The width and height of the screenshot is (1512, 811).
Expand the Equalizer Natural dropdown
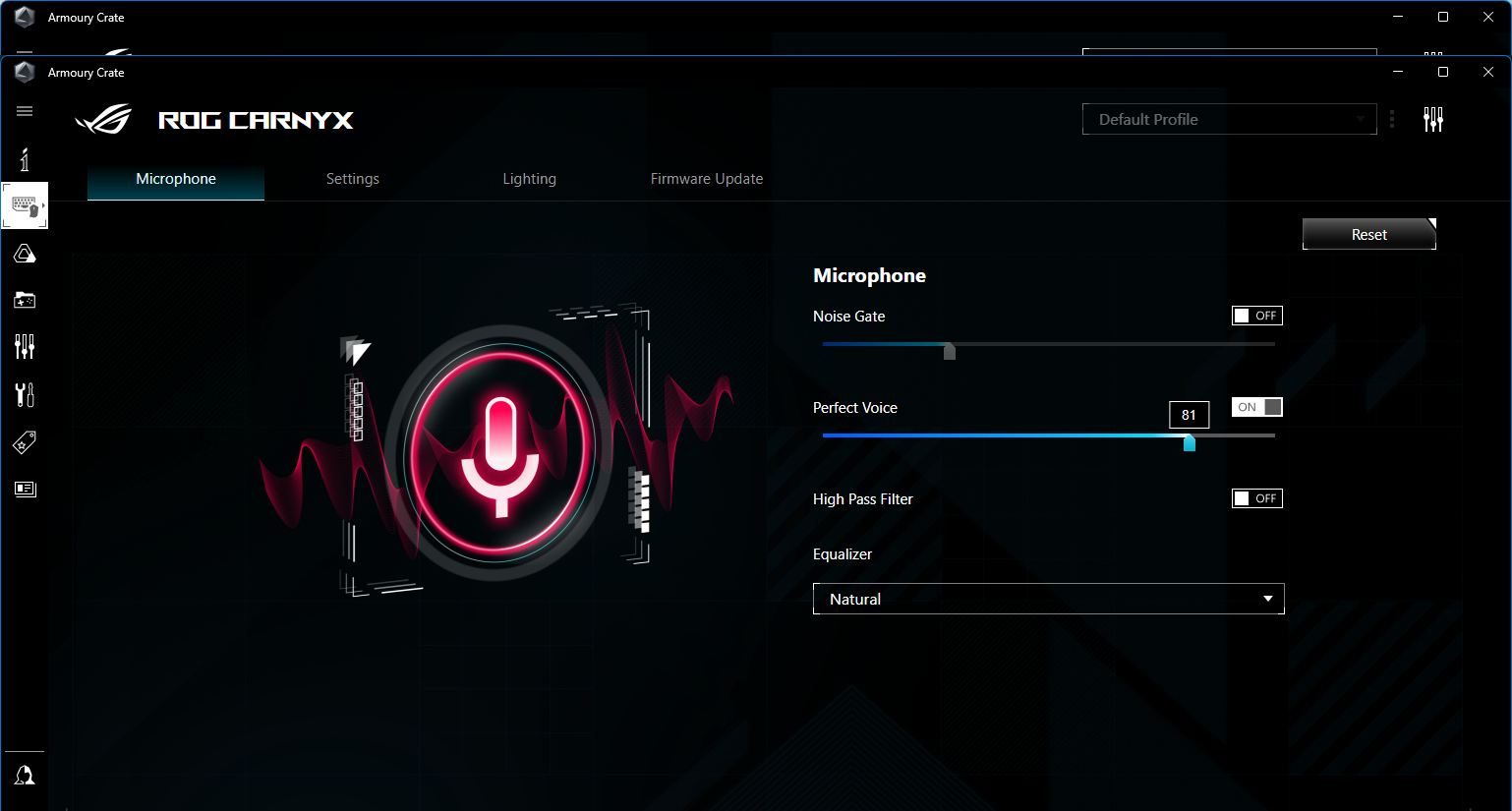pyautogui.click(x=1049, y=599)
